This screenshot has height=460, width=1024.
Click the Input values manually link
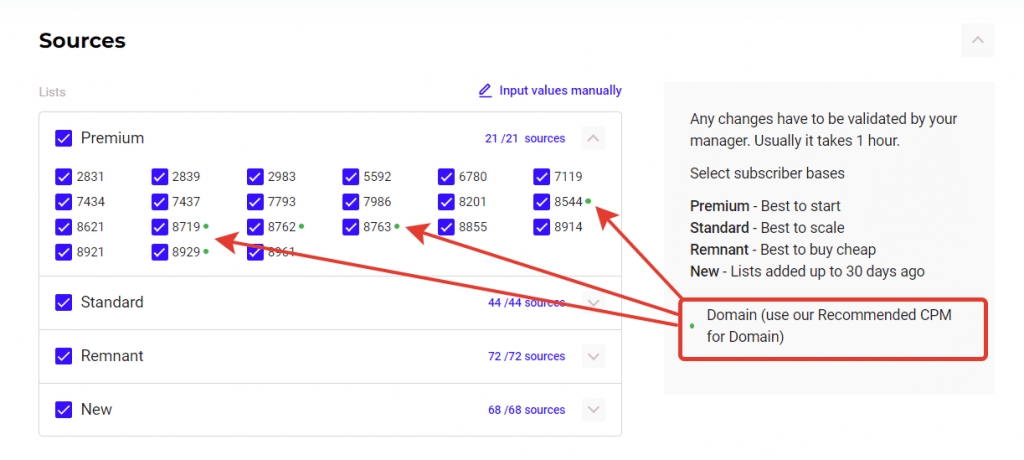click(x=560, y=91)
